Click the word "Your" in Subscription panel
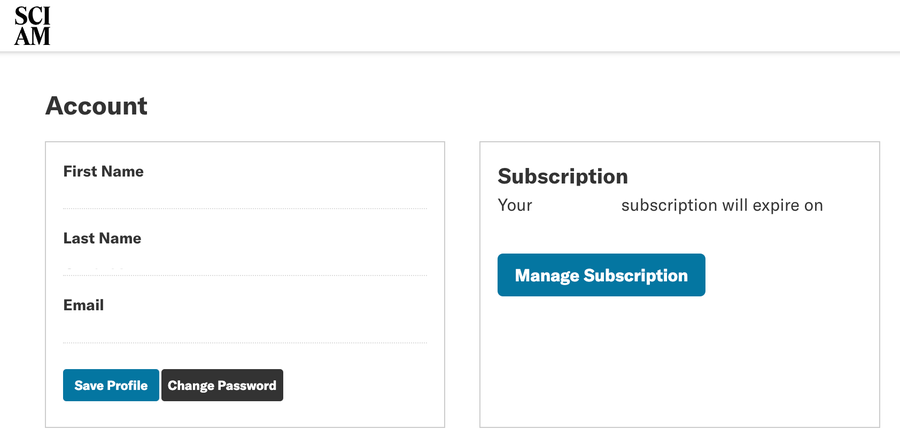The width and height of the screenshot is (900, 444). 515,206
